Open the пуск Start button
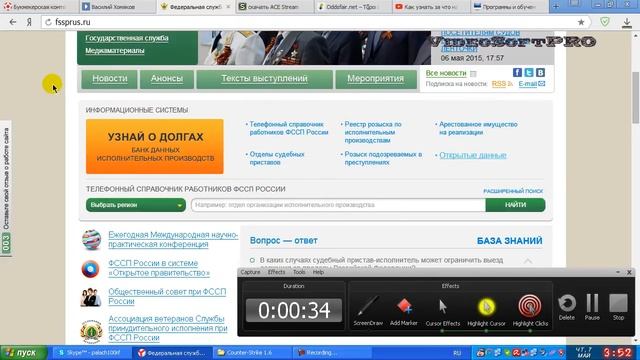The image size is (640, 360). click(23, 353)
